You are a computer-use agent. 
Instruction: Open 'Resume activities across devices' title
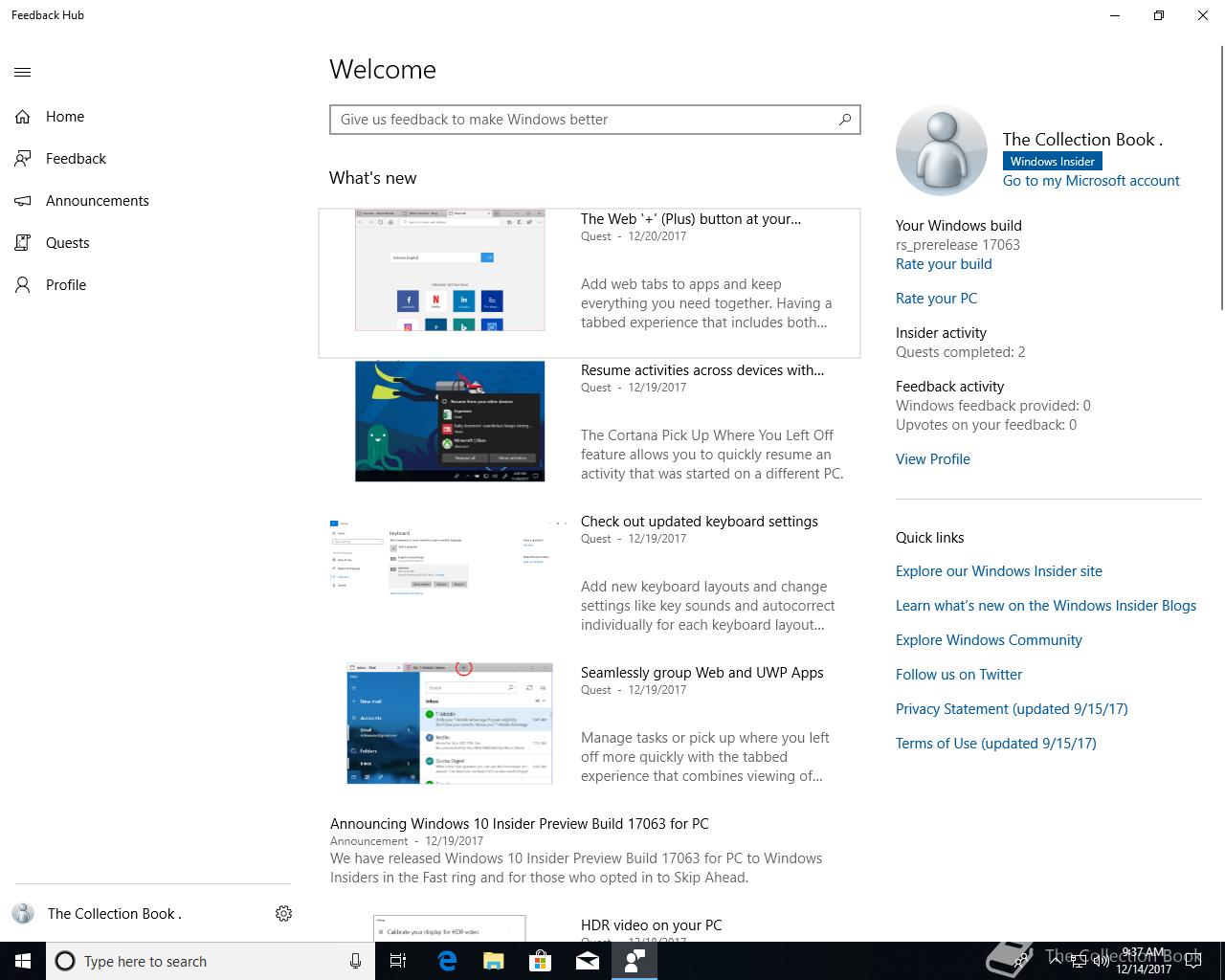click(x=702, y=370)
